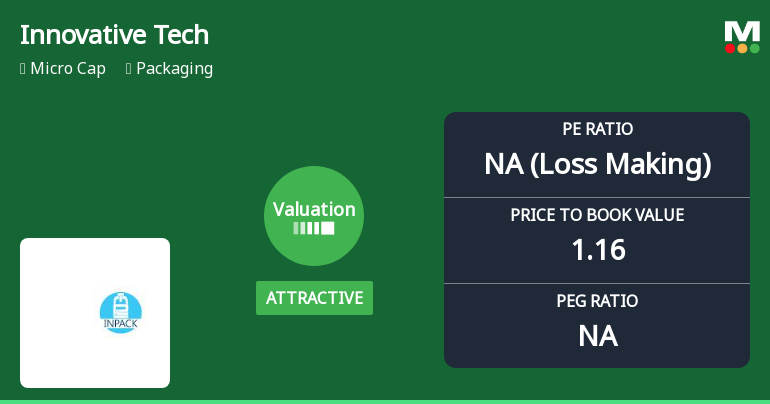Click the 1.16 price to book value
Image resolution: width=770 pixels, height=404 pixels.
(597, 249)
